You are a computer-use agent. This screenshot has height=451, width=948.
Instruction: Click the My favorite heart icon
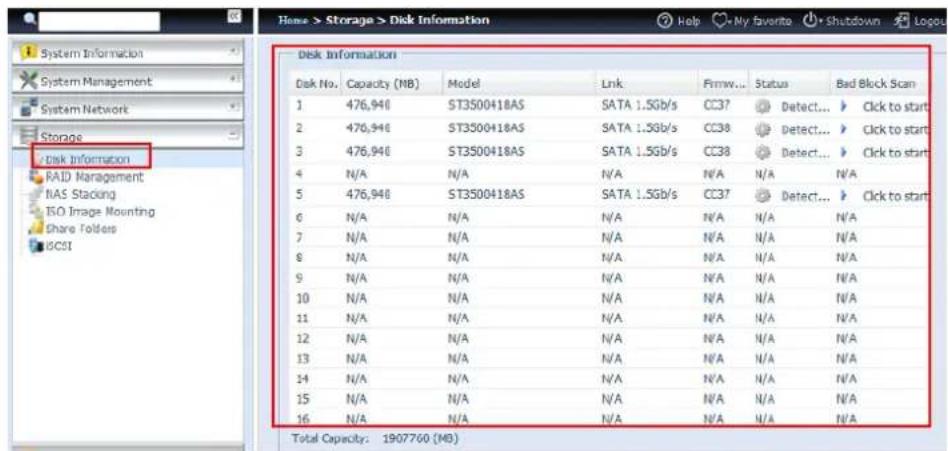click(x=718, y=21)
